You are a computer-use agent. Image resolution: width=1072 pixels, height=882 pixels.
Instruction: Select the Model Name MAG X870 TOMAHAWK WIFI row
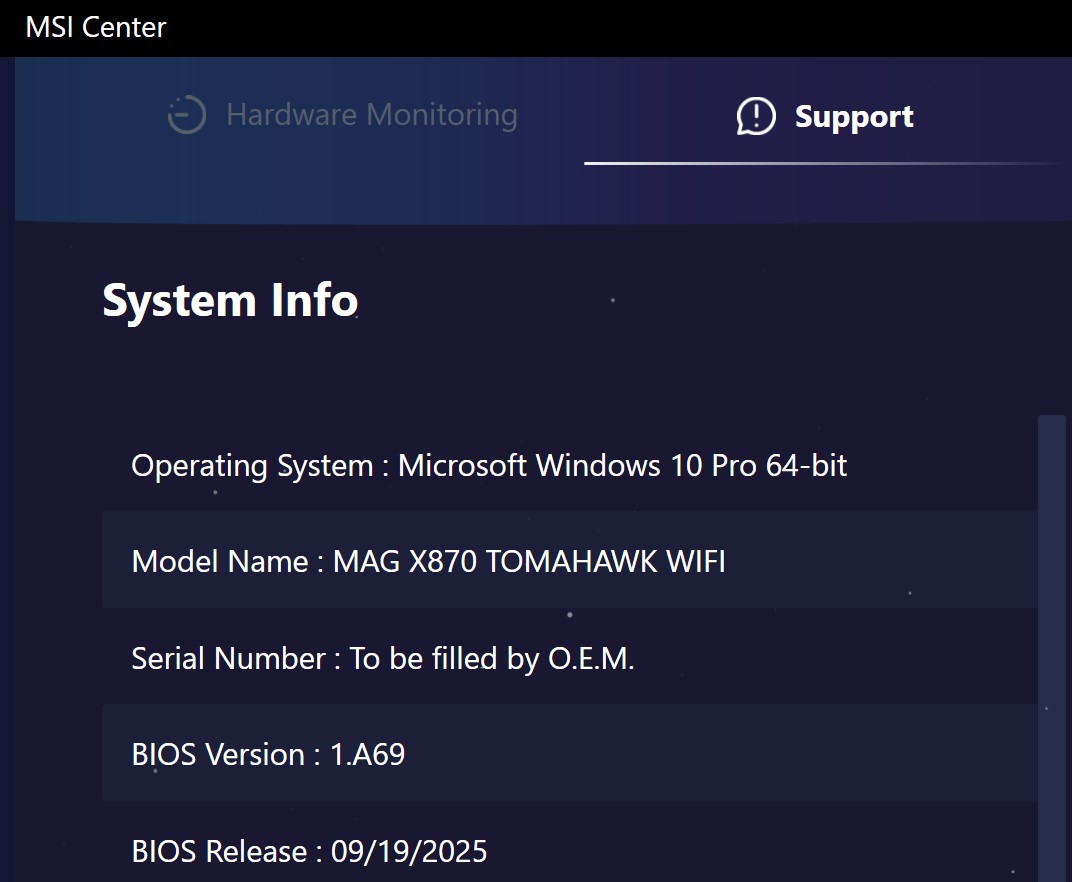click(570, 561)
